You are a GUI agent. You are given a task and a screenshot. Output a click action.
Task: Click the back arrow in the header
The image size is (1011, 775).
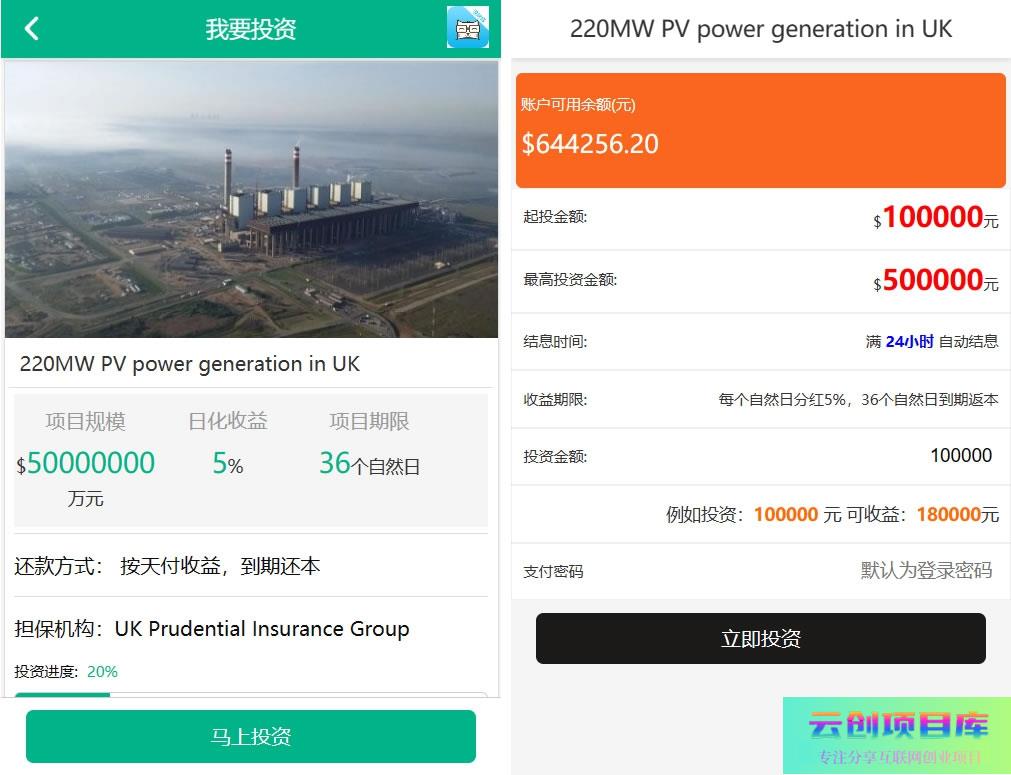tap(31, 29)
